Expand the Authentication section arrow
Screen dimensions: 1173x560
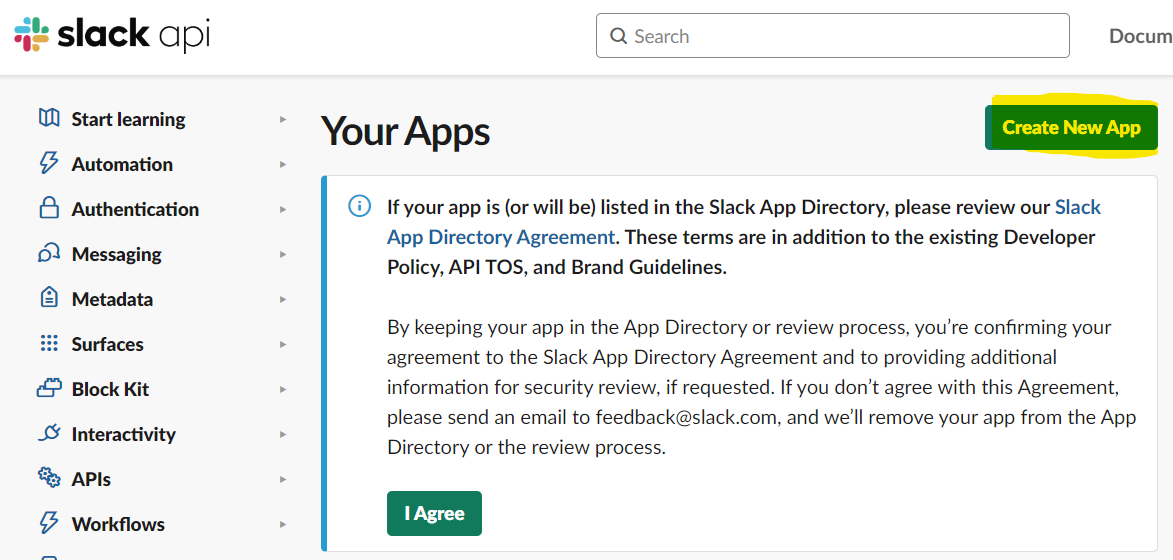click(x=283, y=209)
